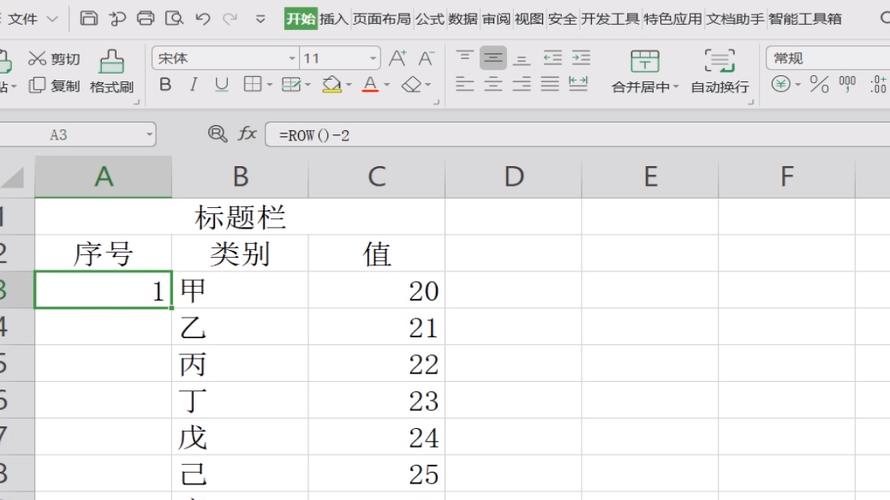This screenshot has height=500, width=890.
Task: Toggle Italic formatting
Action: coord(194,85)
